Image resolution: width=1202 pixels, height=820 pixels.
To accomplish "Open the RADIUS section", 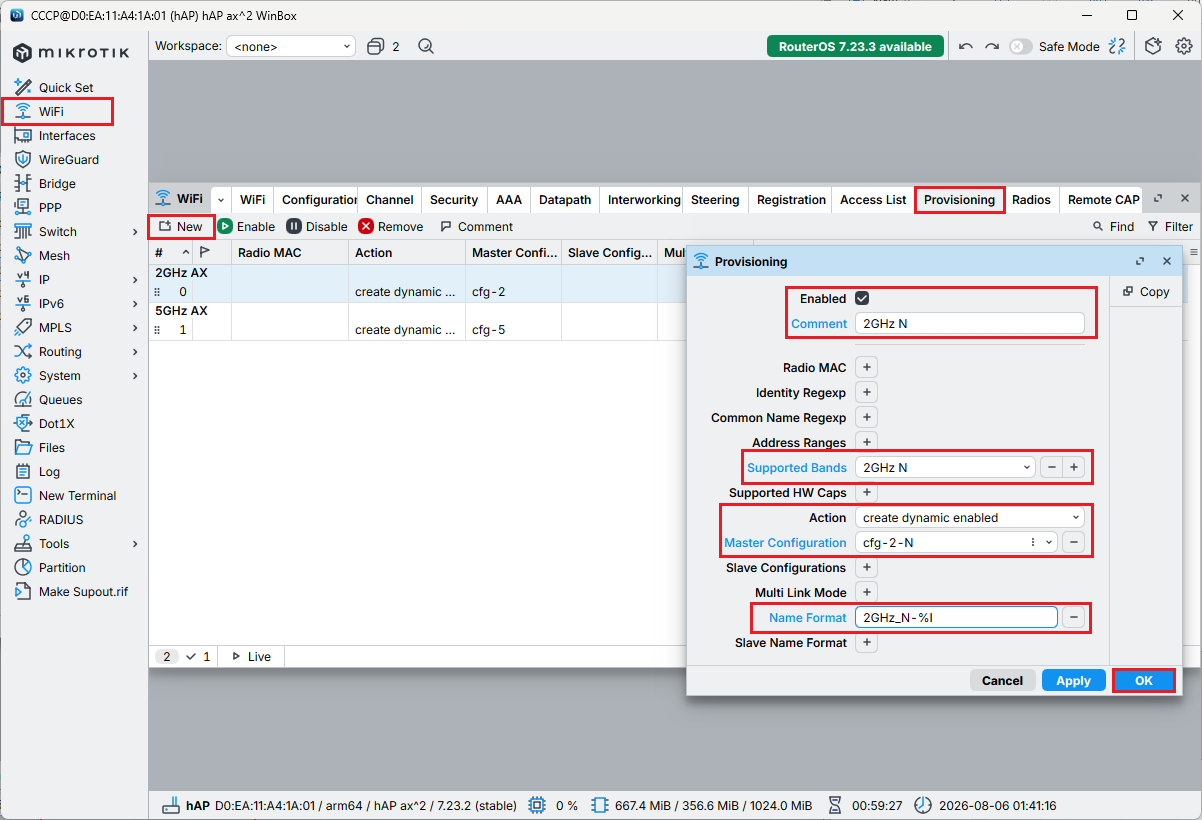I will (61, 520).
